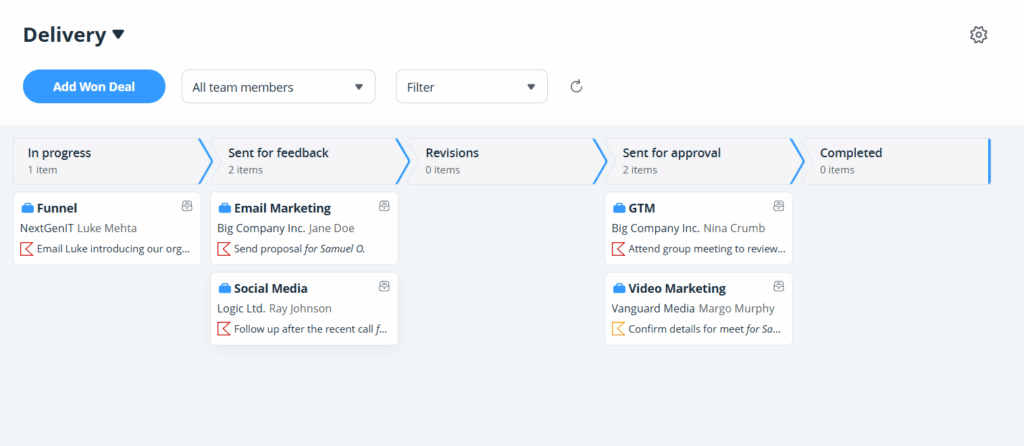Screen dimensions: 1024x446
Task: Open the Funnel deal title
Action: click(x=57, y=208)
